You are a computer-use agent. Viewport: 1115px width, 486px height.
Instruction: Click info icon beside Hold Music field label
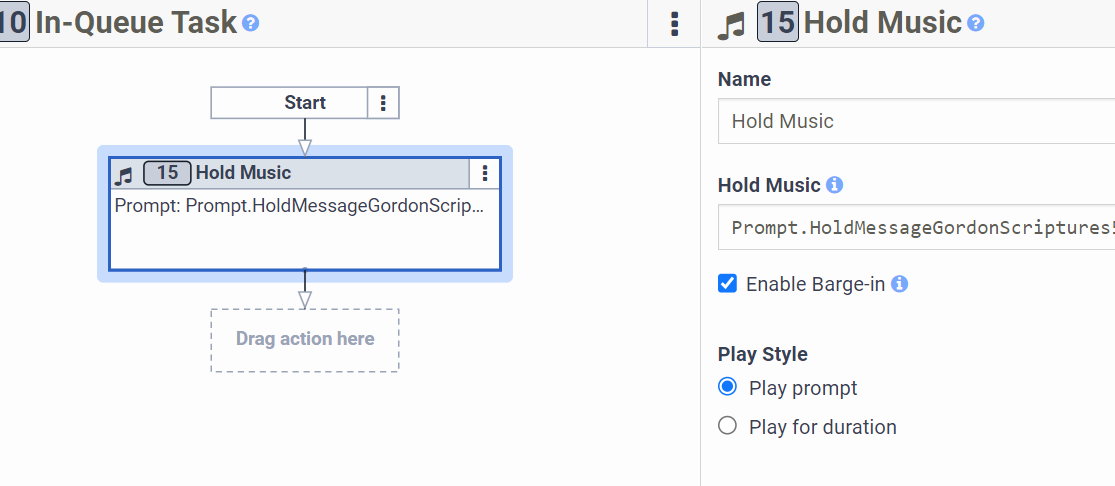click(834, 185)
